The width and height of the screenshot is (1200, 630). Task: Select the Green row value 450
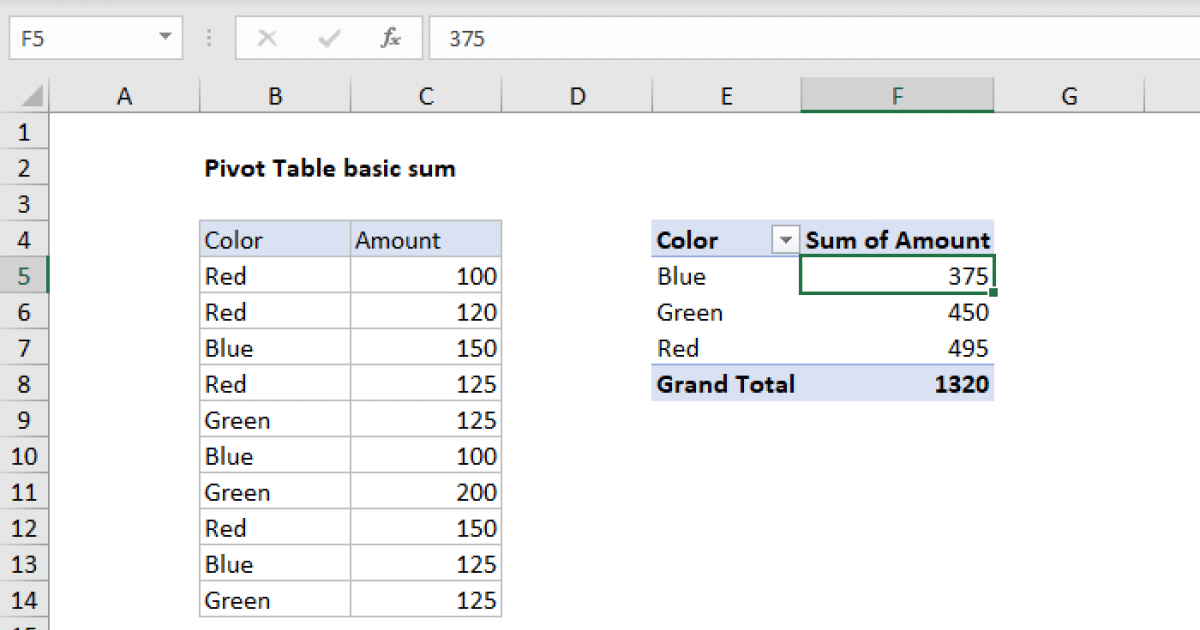897,313
